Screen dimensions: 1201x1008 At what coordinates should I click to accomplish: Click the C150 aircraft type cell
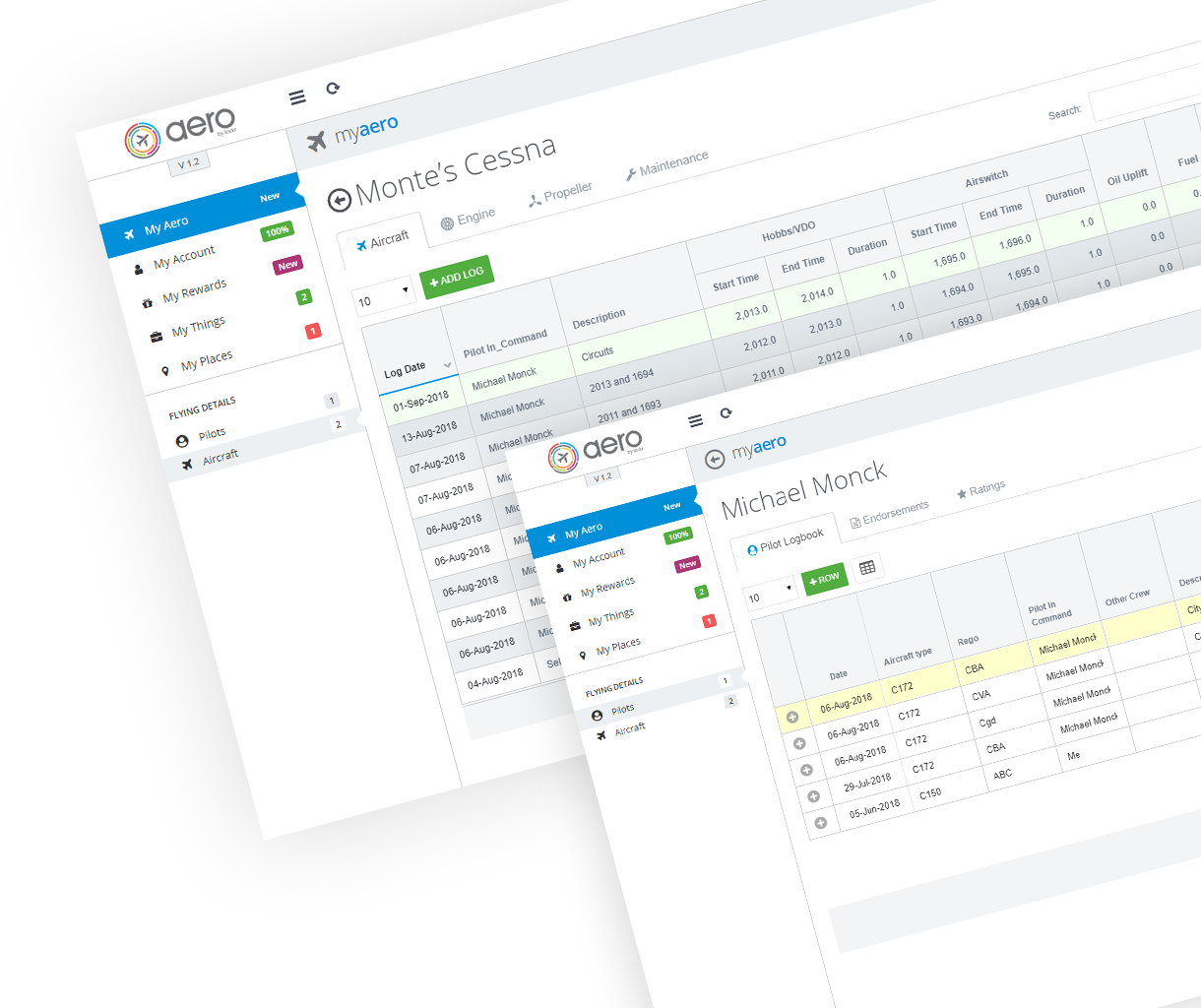(x=930, y=793)
